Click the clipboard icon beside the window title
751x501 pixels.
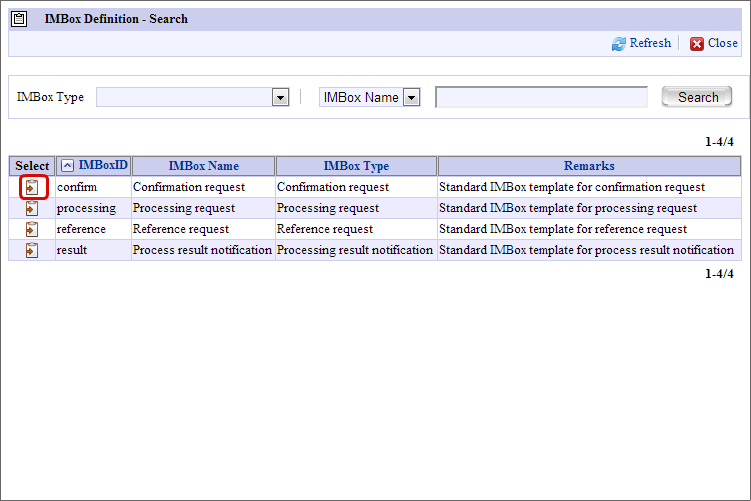(x=19, y=19)
